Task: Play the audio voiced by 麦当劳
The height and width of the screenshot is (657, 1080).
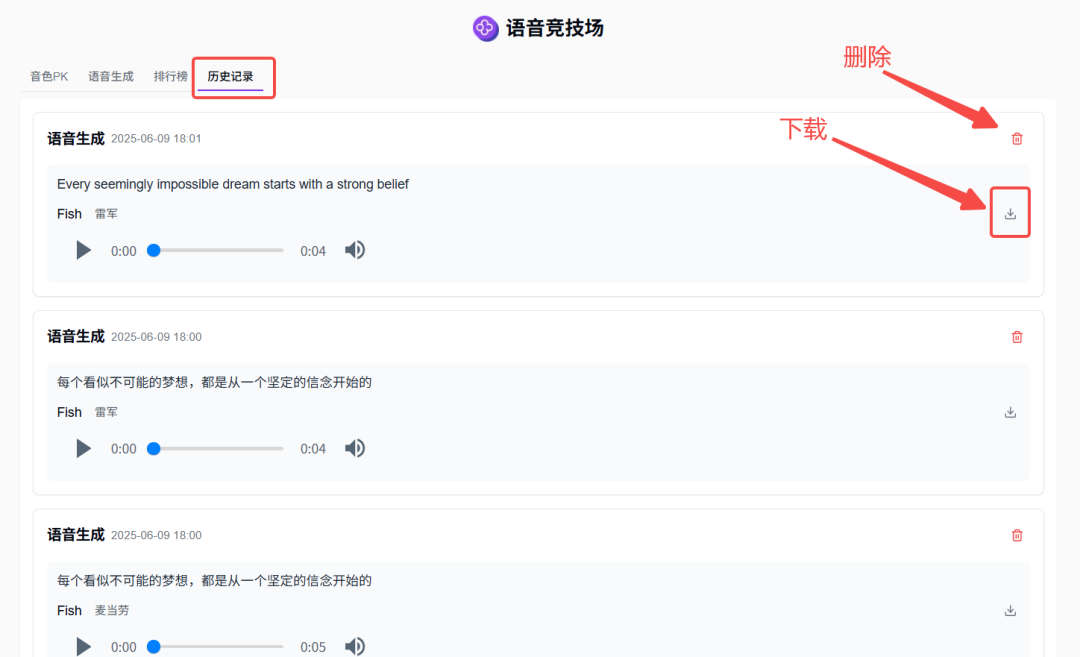Action: 83,647
